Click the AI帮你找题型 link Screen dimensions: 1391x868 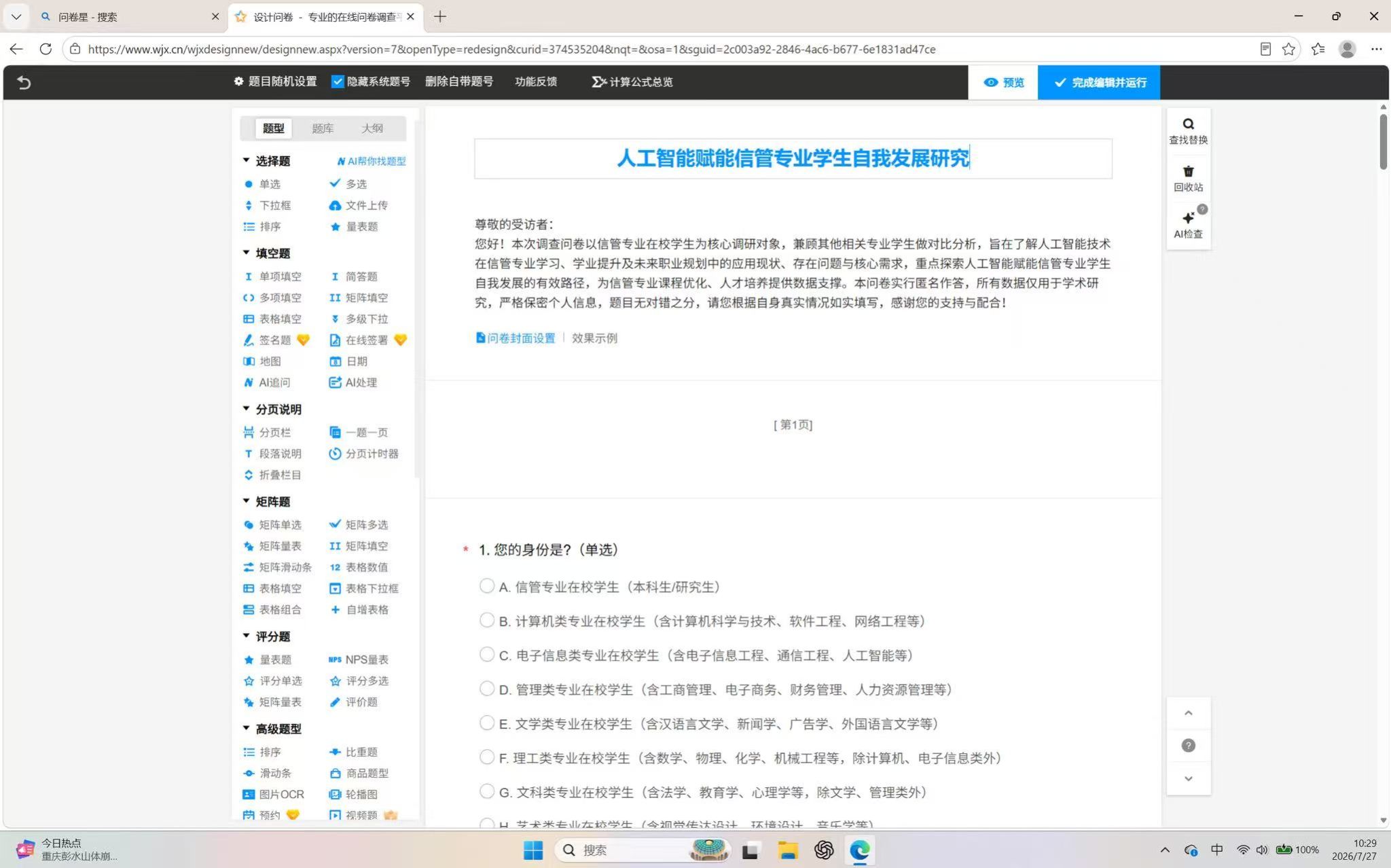(372, 161)
